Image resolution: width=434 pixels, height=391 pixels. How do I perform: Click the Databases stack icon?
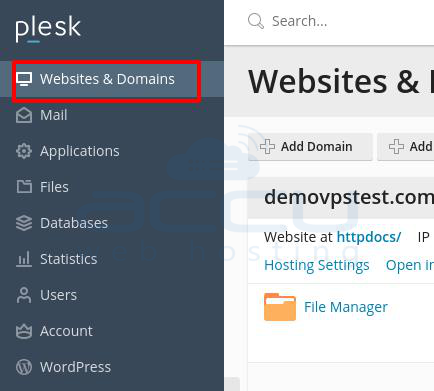click(24, 223)
